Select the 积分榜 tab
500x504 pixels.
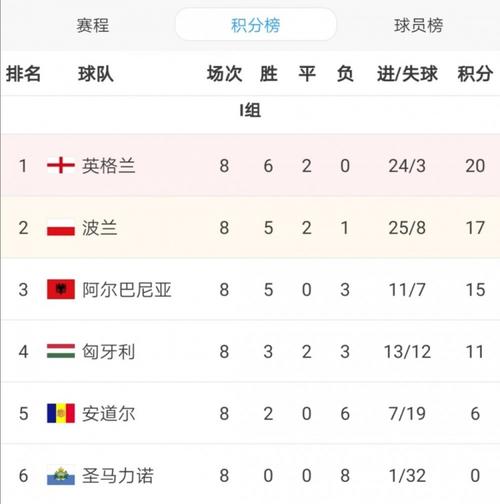pyautogui.click(x=256, y=25)
